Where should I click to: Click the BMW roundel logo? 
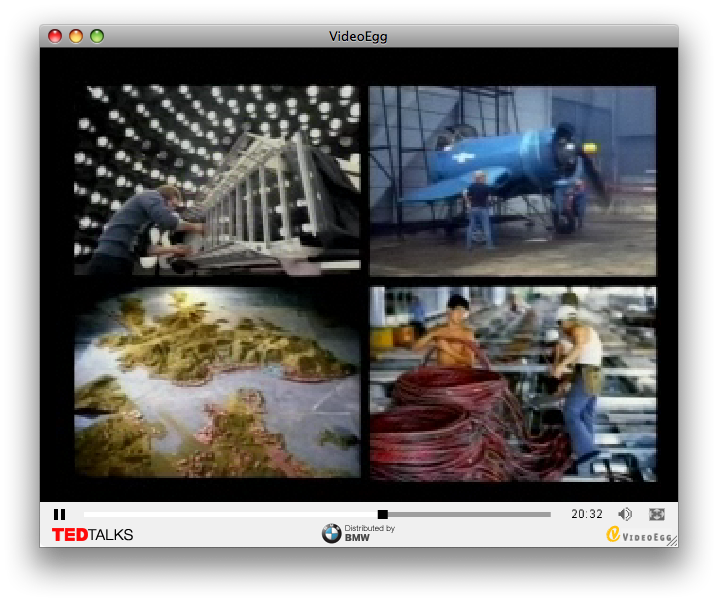[331, 534]
